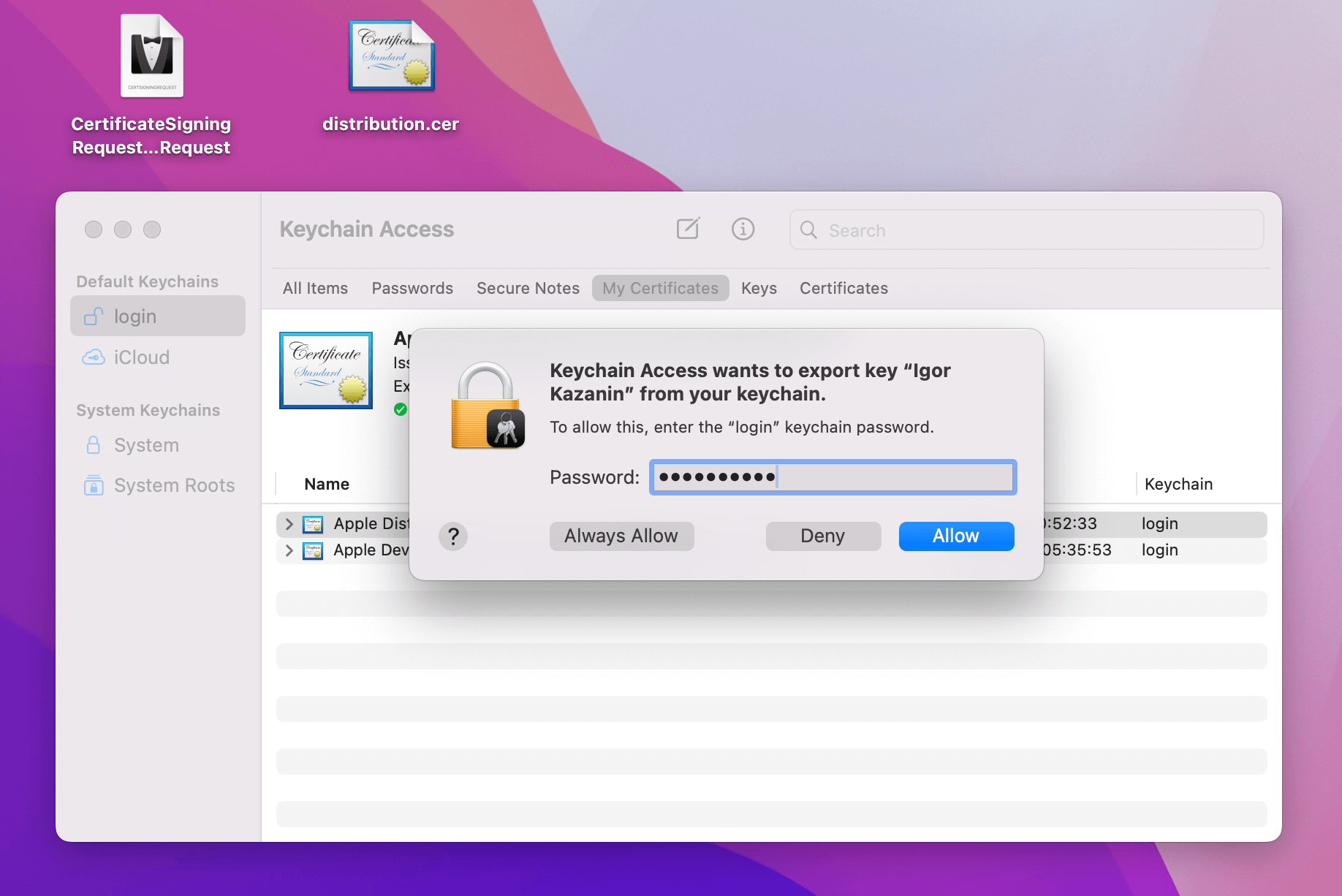The width and height of the screenshot is (1342, 896).
Task: Click the Keychain Access window title
Action: (367, 229)
